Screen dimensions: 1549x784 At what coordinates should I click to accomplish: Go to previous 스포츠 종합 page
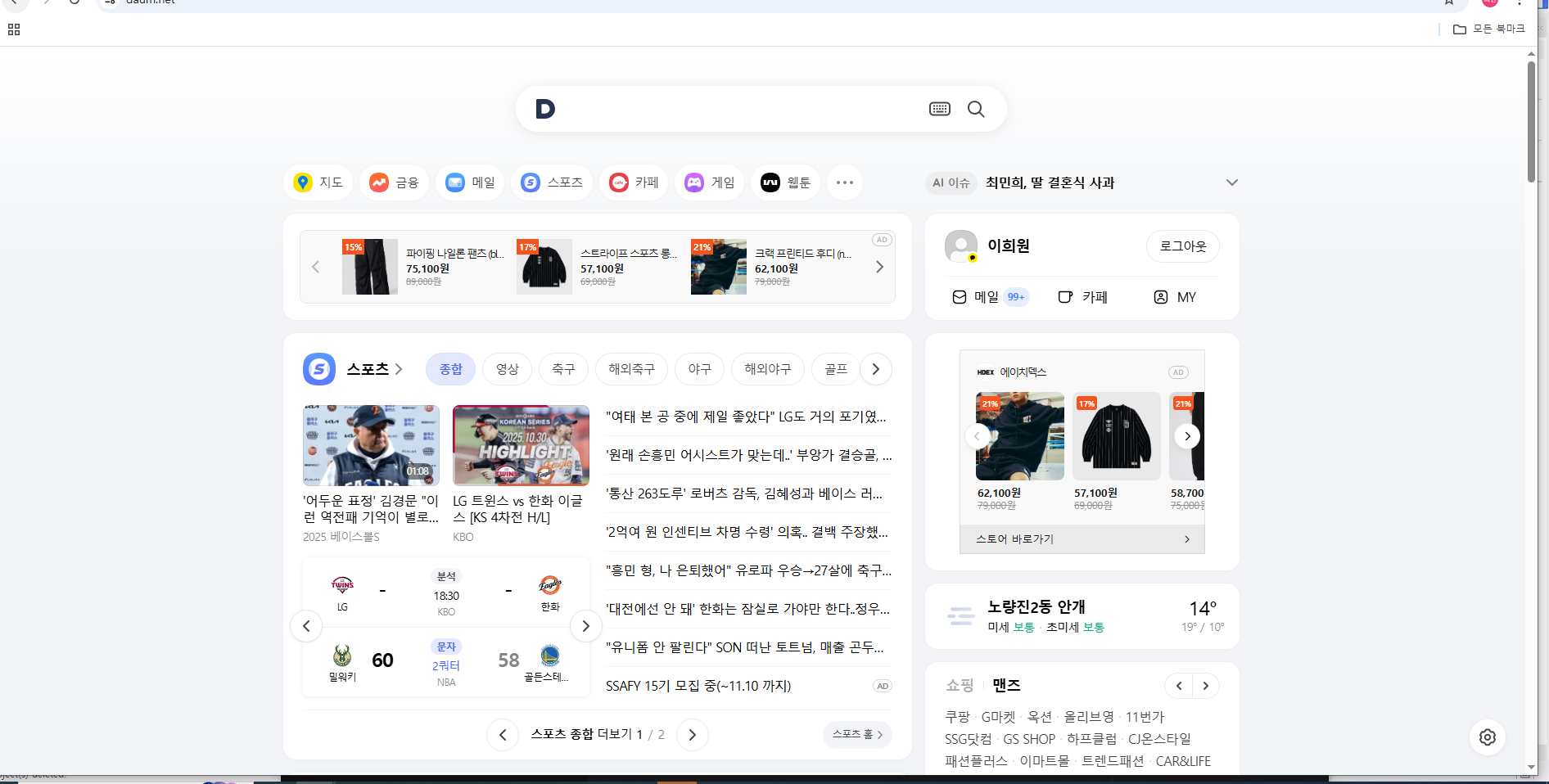503,735
